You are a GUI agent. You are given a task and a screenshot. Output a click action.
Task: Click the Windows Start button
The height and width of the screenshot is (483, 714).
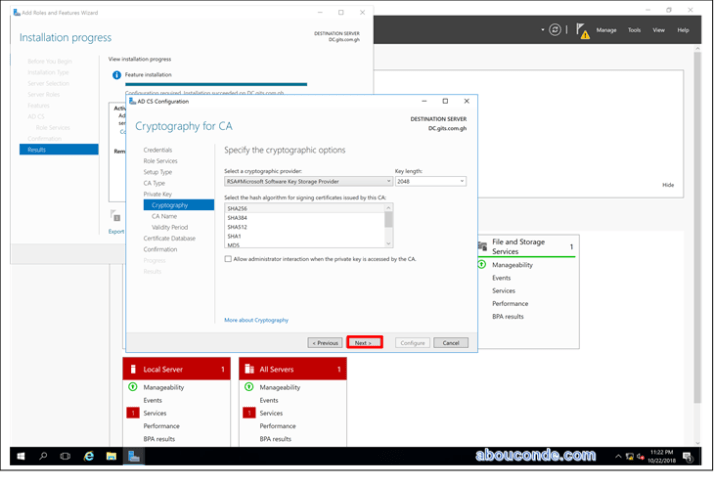point(19,456)
